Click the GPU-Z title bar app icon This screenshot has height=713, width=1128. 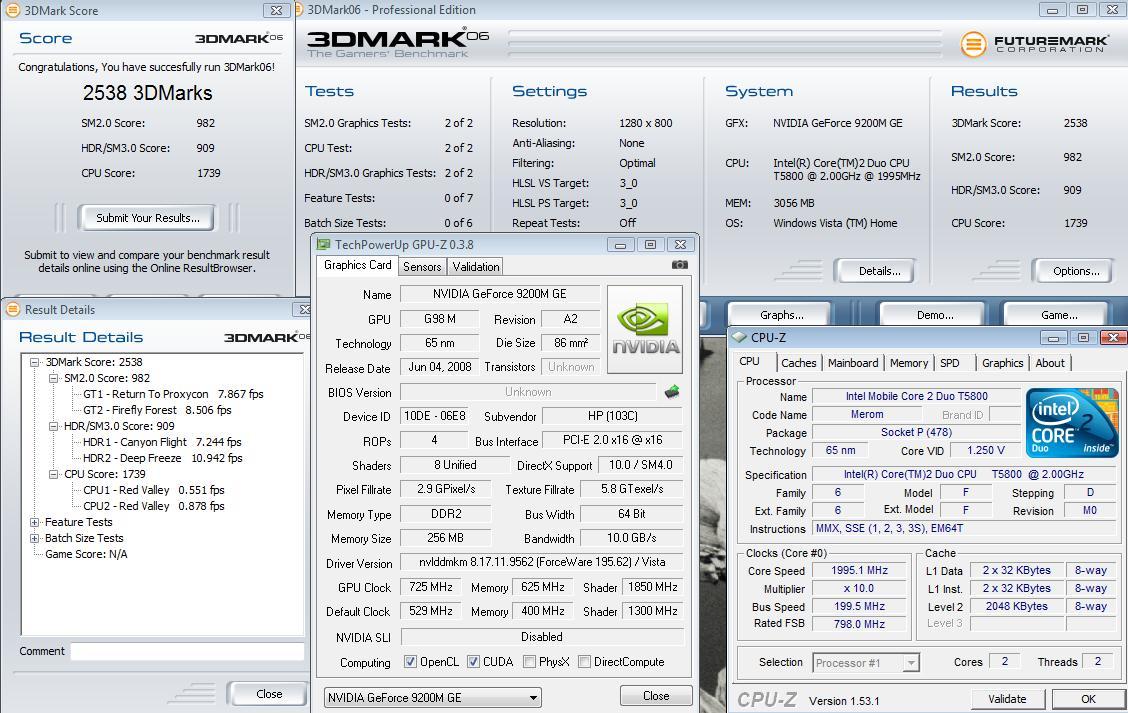pyautogui.click(x=324, y=245)
